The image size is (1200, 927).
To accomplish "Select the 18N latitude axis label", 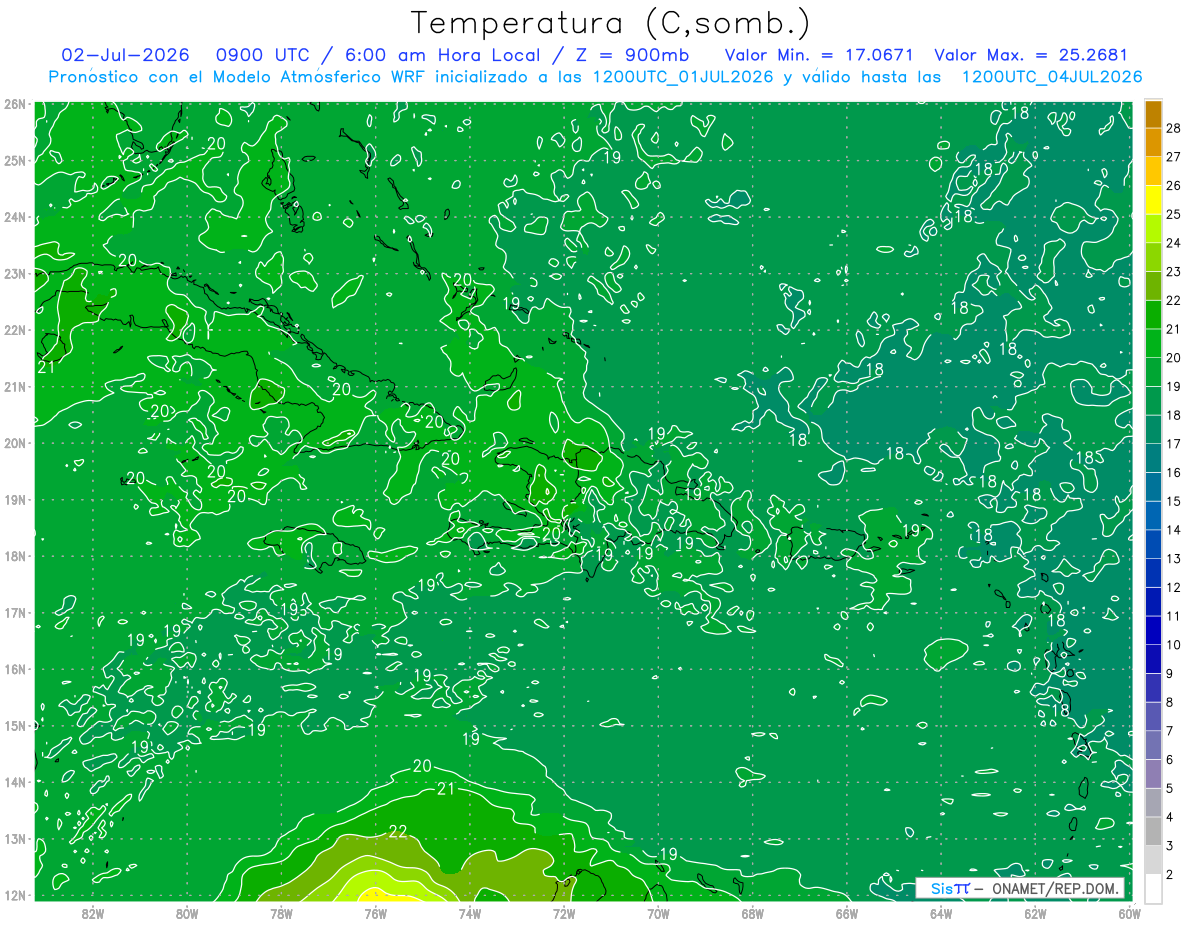I will (15, 556).
